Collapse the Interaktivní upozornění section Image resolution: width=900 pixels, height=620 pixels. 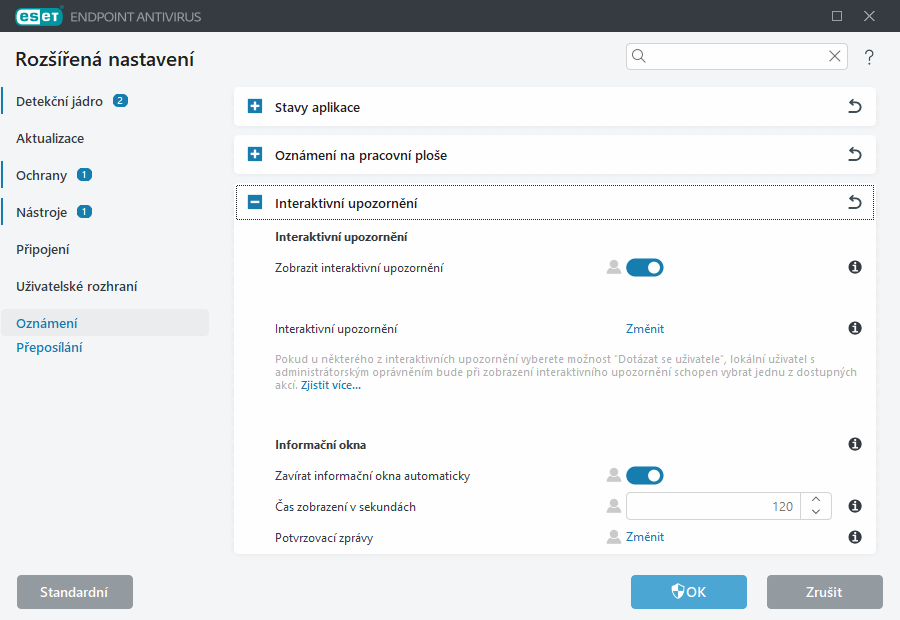(255, 202)
